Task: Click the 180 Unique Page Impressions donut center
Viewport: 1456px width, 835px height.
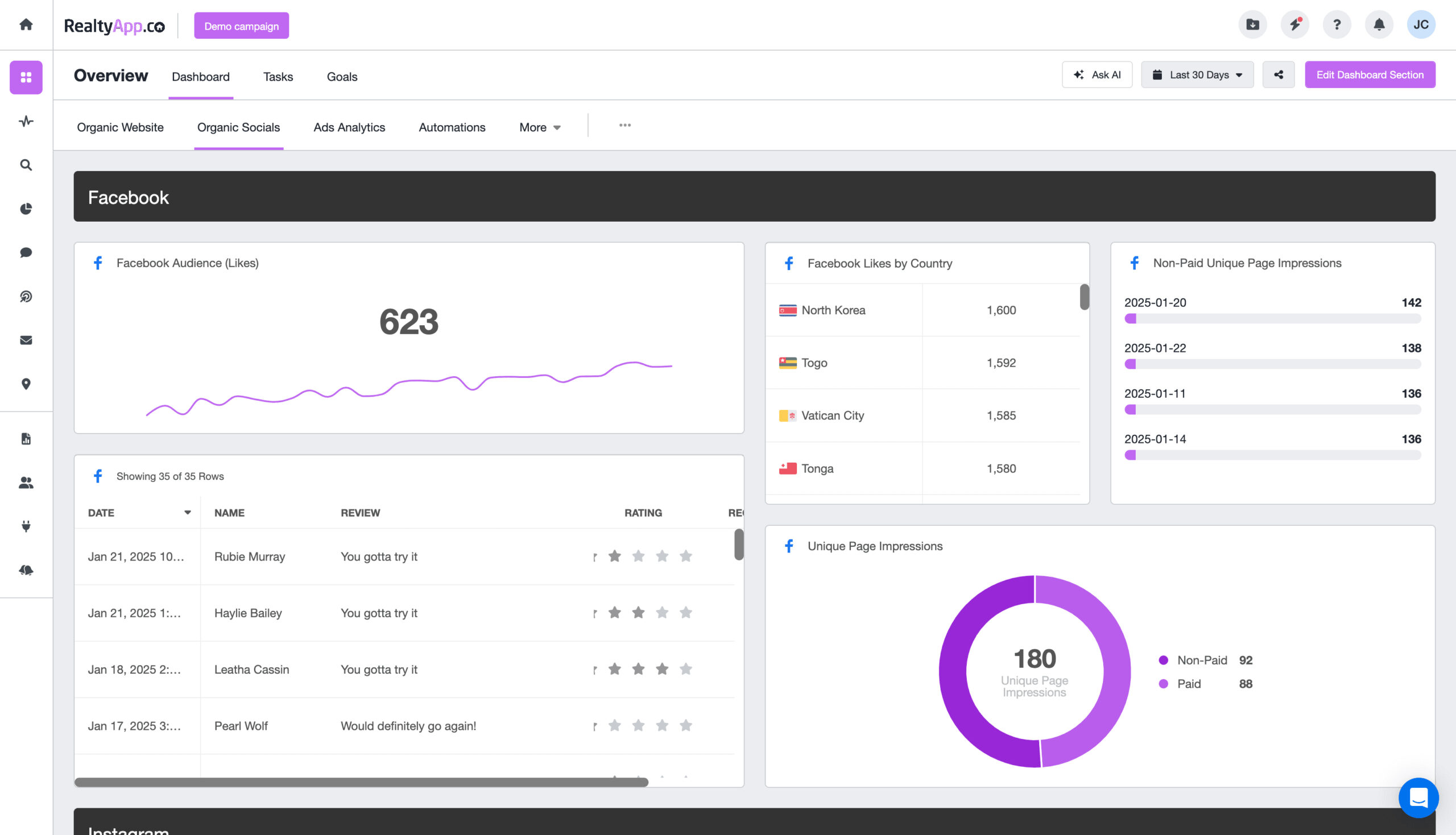Action: point(1035,671)
